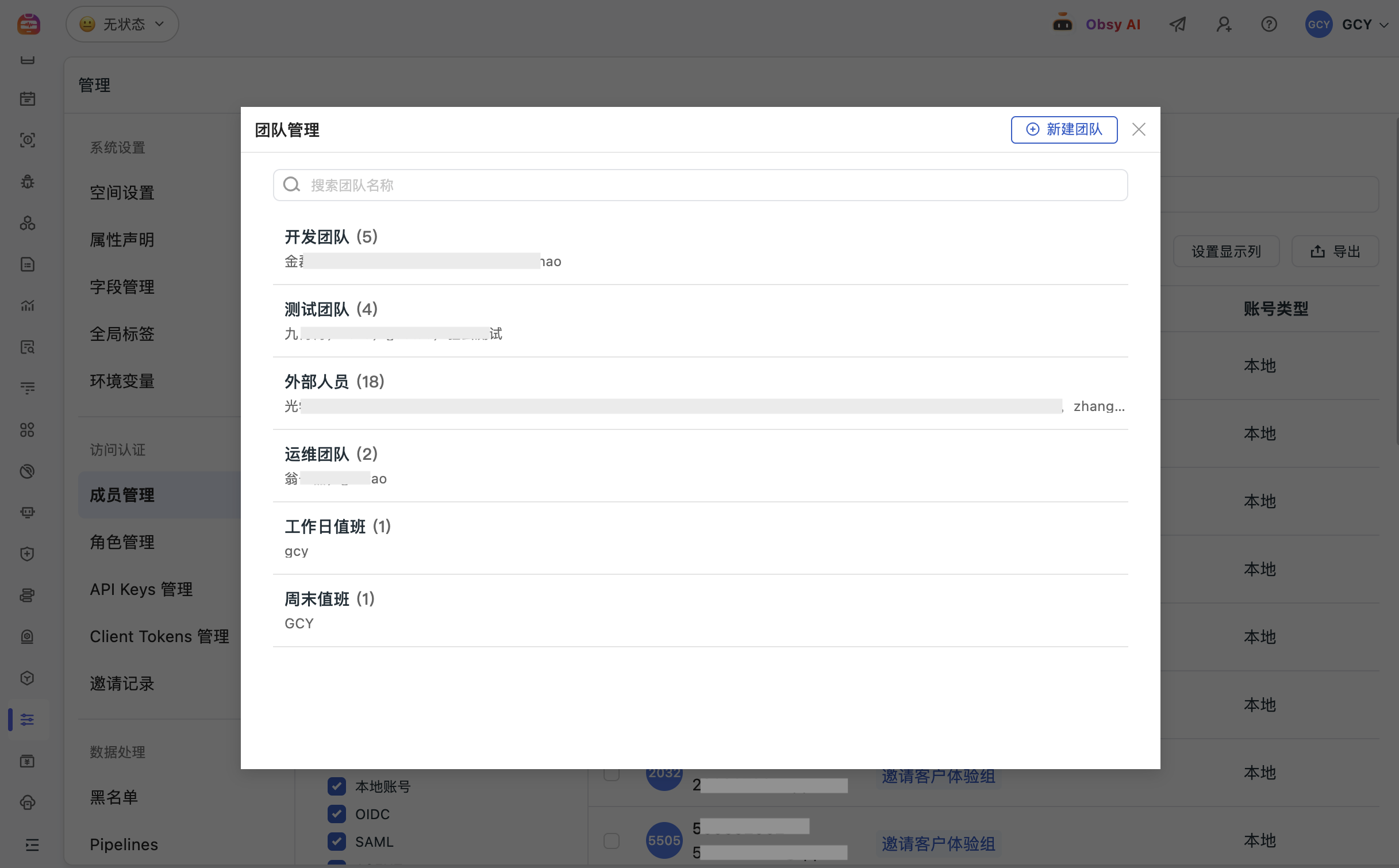Open the document list icon in the sidebar
1399x868 pixels.
28,264
